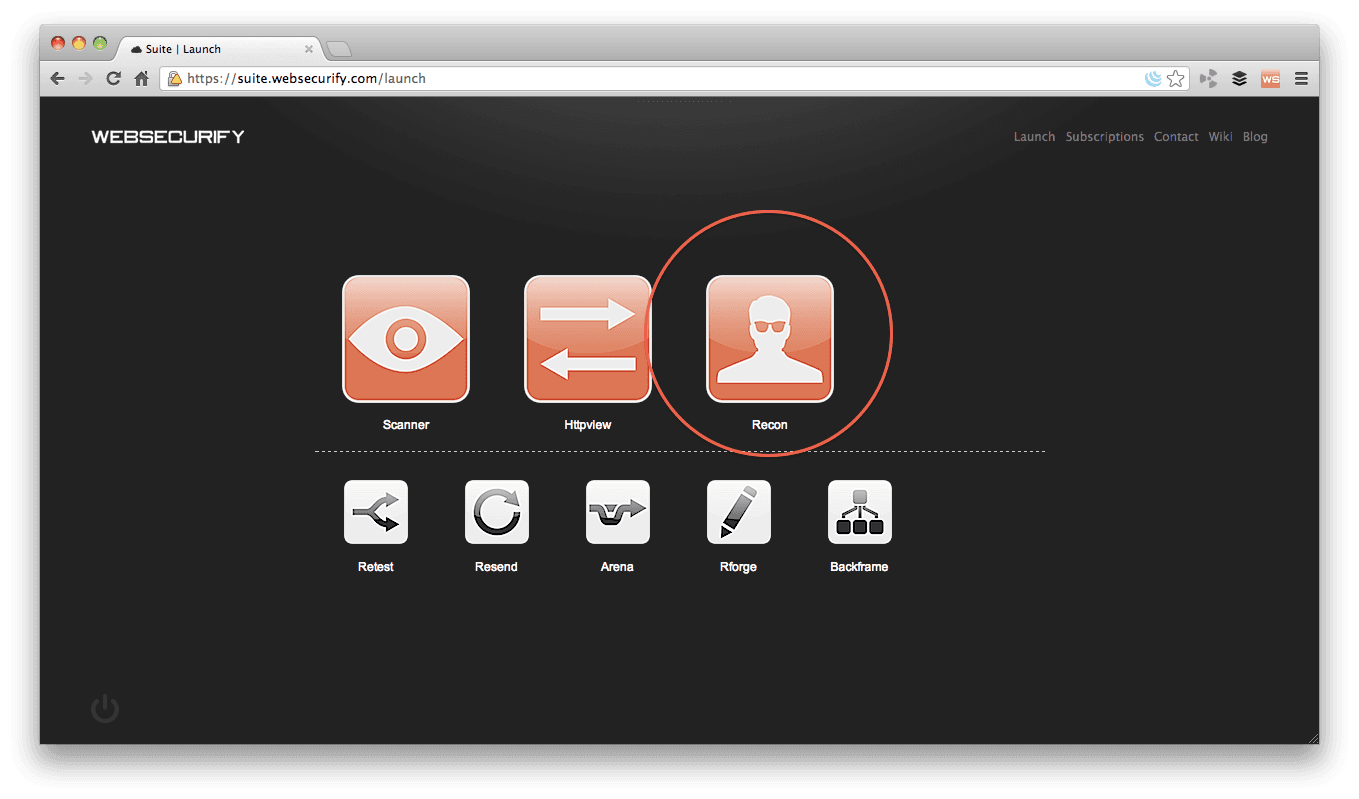1359x799 pixels.
Task: Click the Resend label text
Action: pyautogui.click(x=497, y=567)
